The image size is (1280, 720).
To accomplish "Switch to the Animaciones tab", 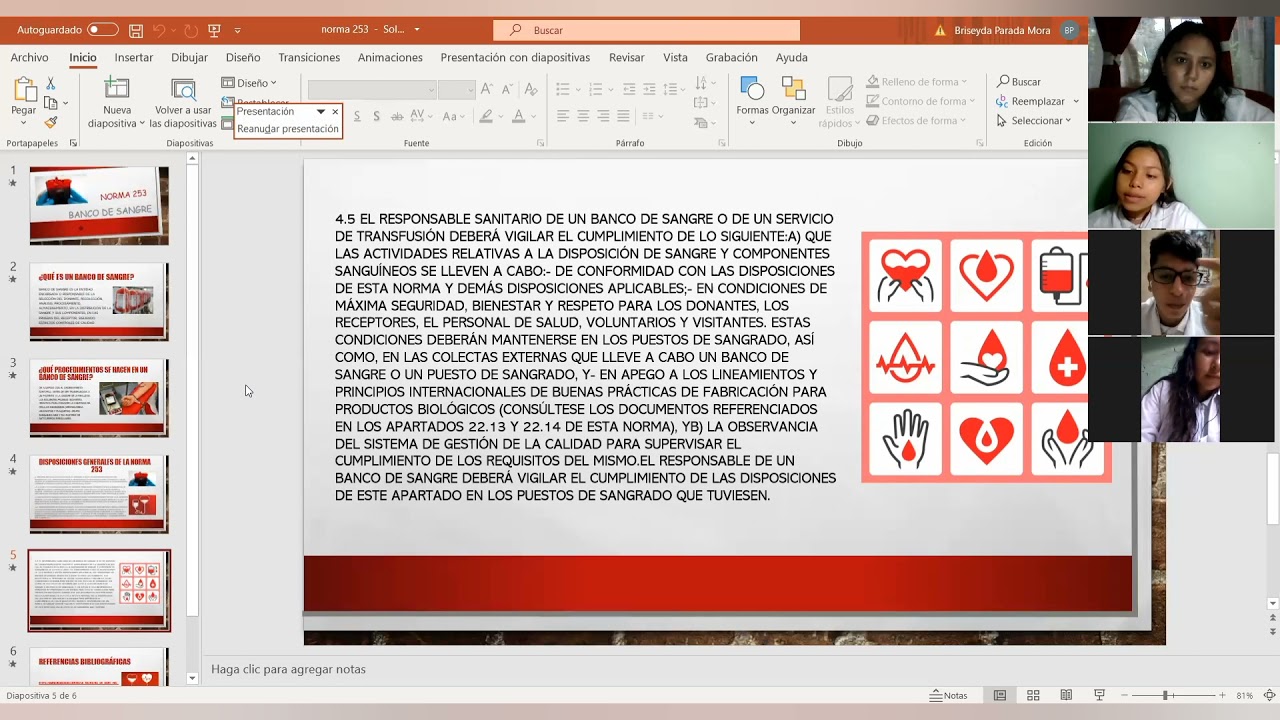I will click(390, 57).
